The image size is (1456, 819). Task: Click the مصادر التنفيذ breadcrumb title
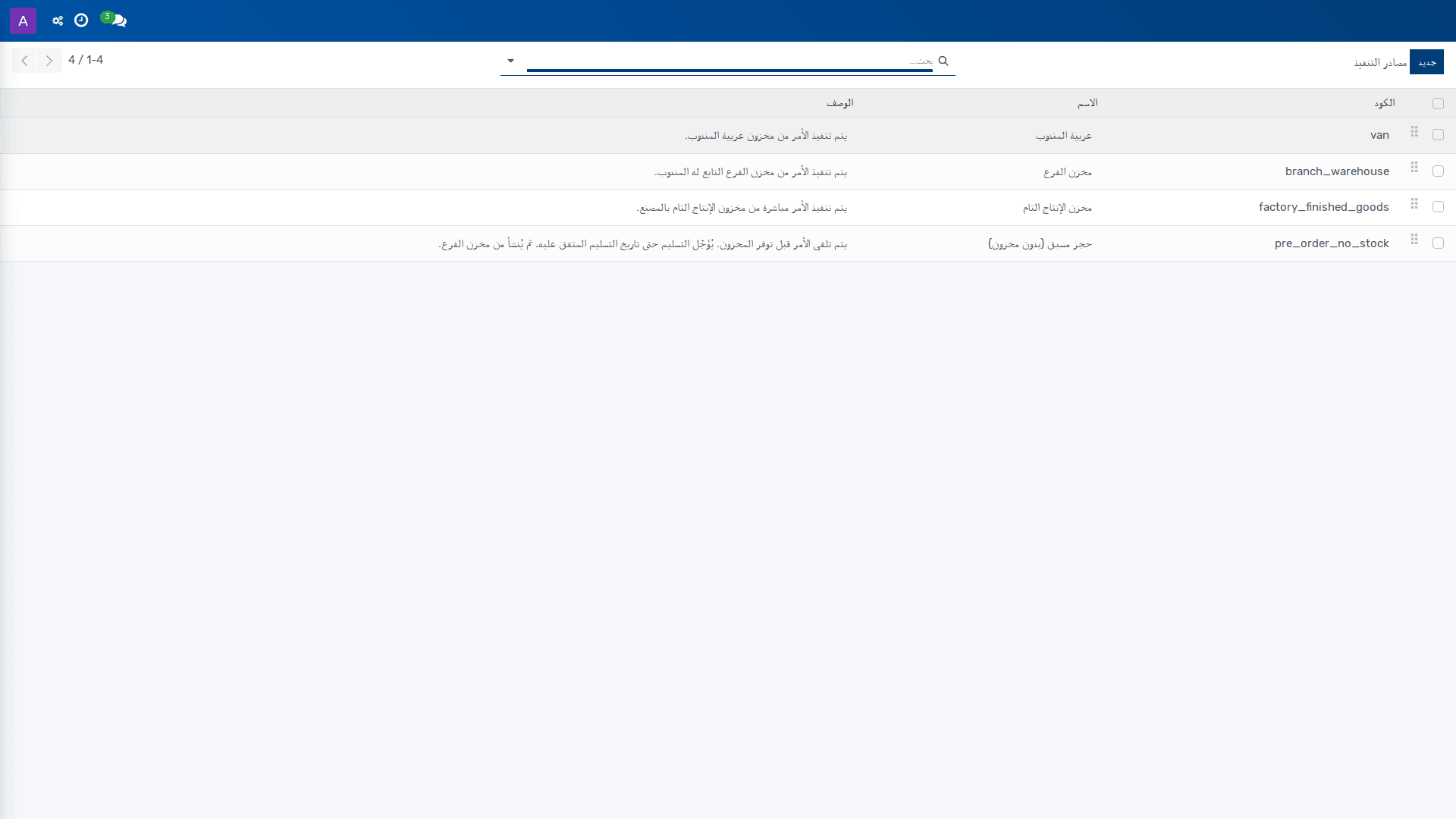[x=1380, y=62]
